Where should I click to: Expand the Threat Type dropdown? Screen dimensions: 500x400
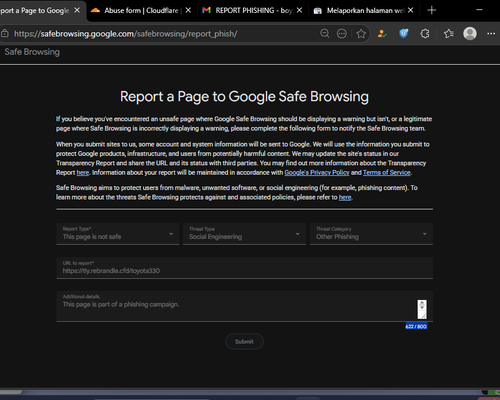pyautogui.click(x=244, y=234)
